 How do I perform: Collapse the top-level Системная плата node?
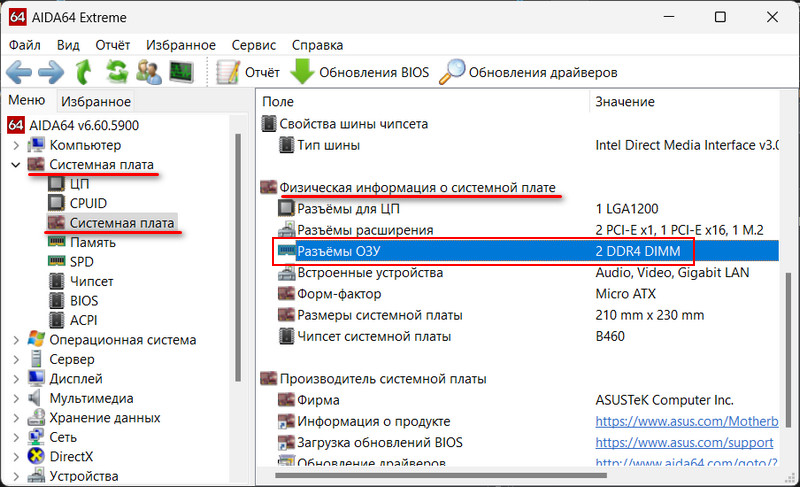pos(16,165)
